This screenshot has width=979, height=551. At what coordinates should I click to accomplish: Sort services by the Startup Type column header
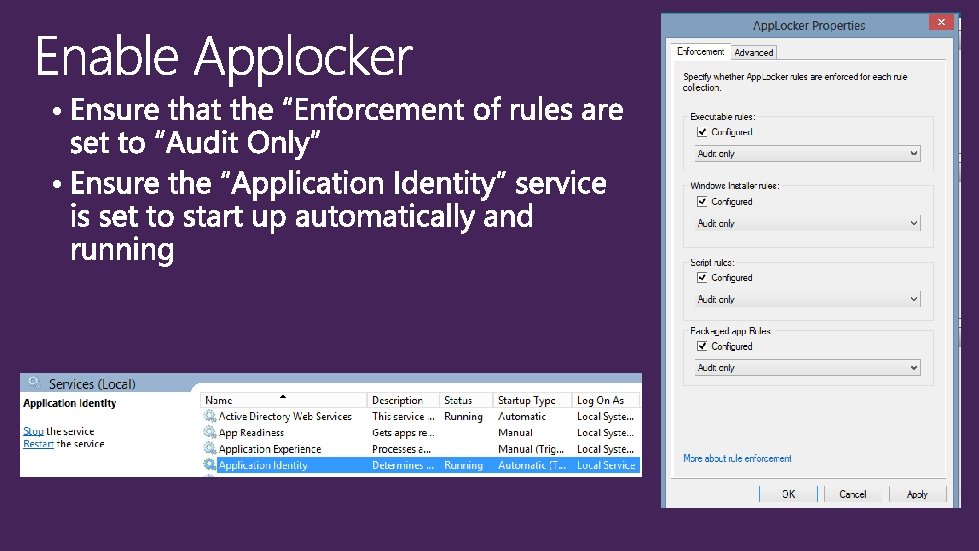click(x=533, y=400)
